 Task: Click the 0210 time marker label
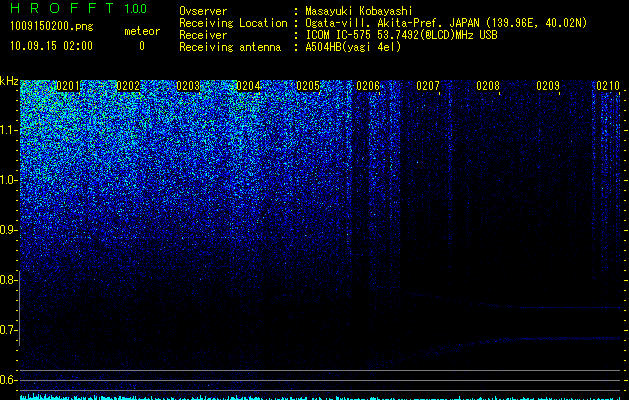point(608,86)
